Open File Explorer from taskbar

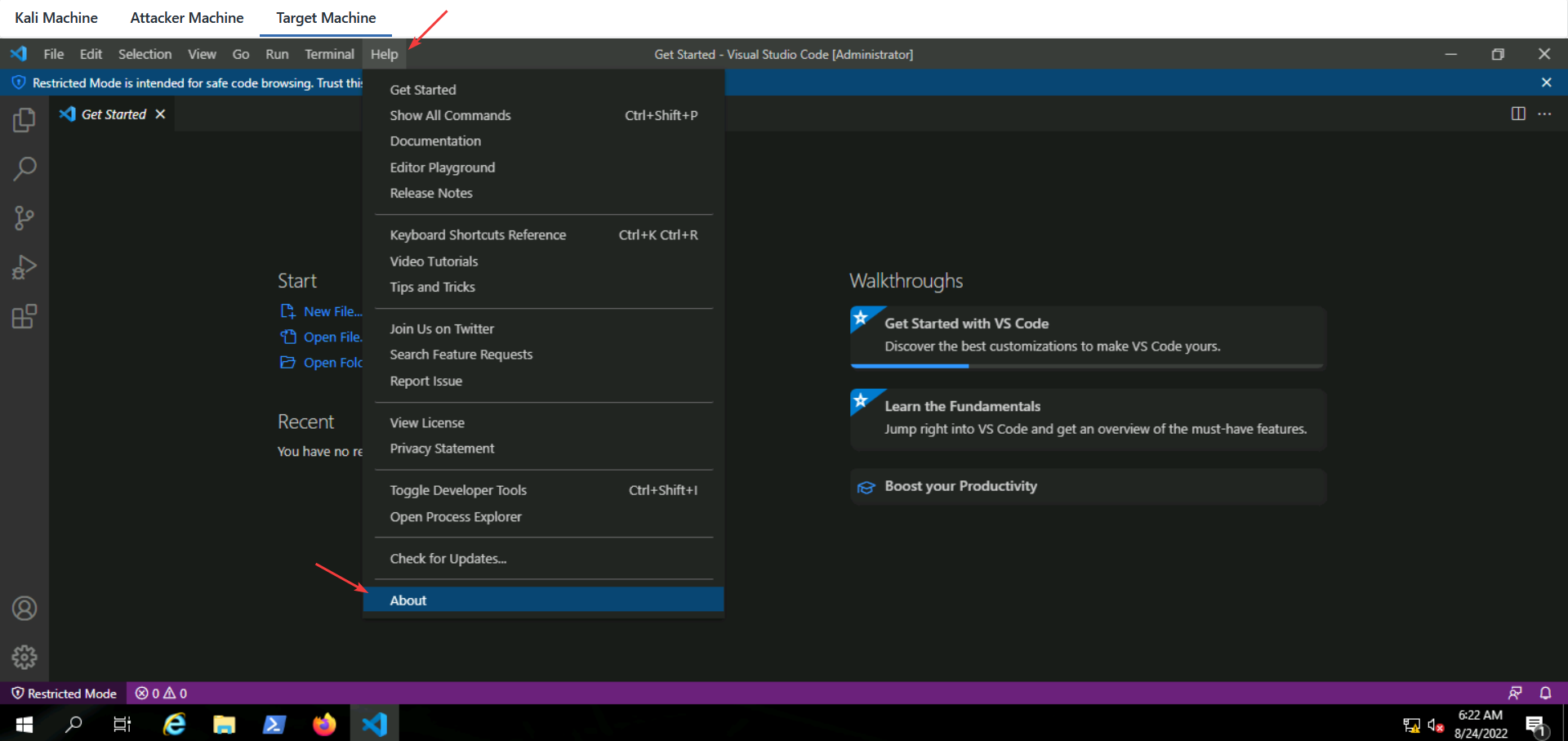point(224,724)
